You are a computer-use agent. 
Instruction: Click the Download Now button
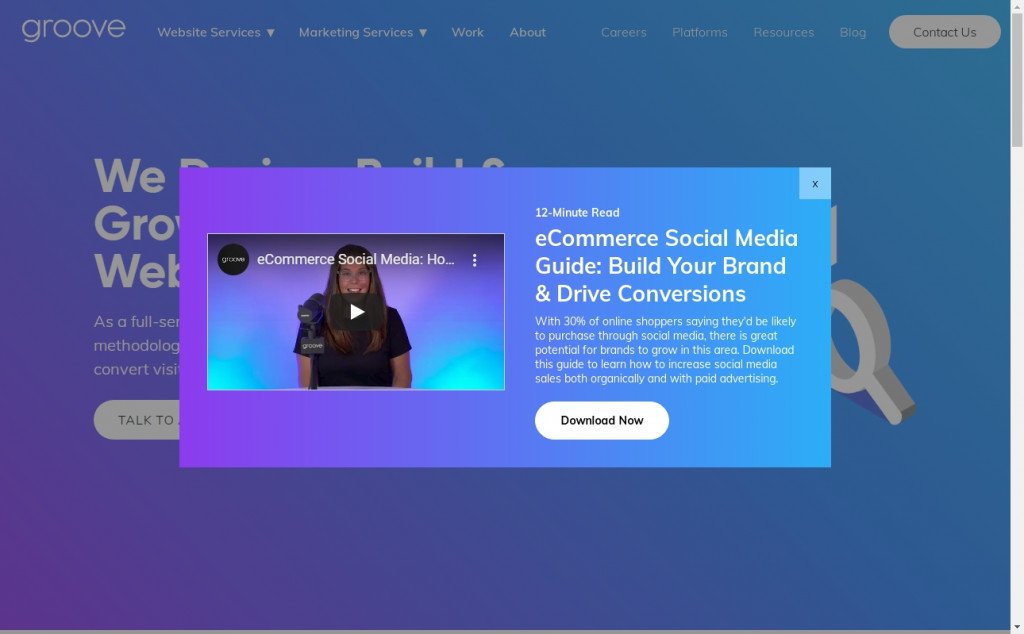tap(601, 420)
